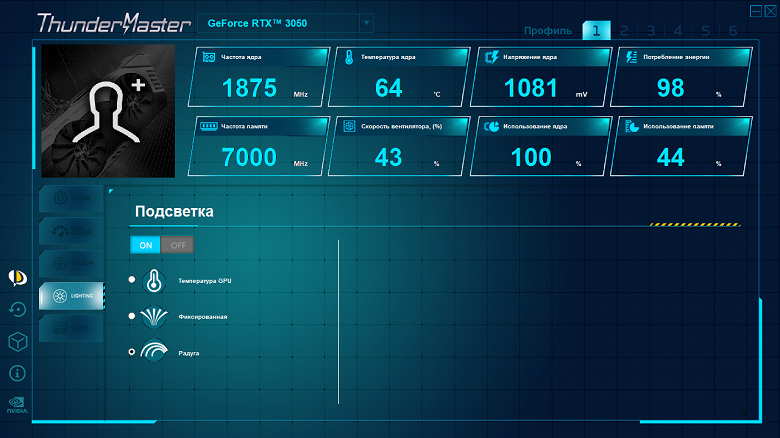Viewport: 780px width, 438px height.
Task: Click the power icon in Потребление энергии card
Action: click(632, 57)
